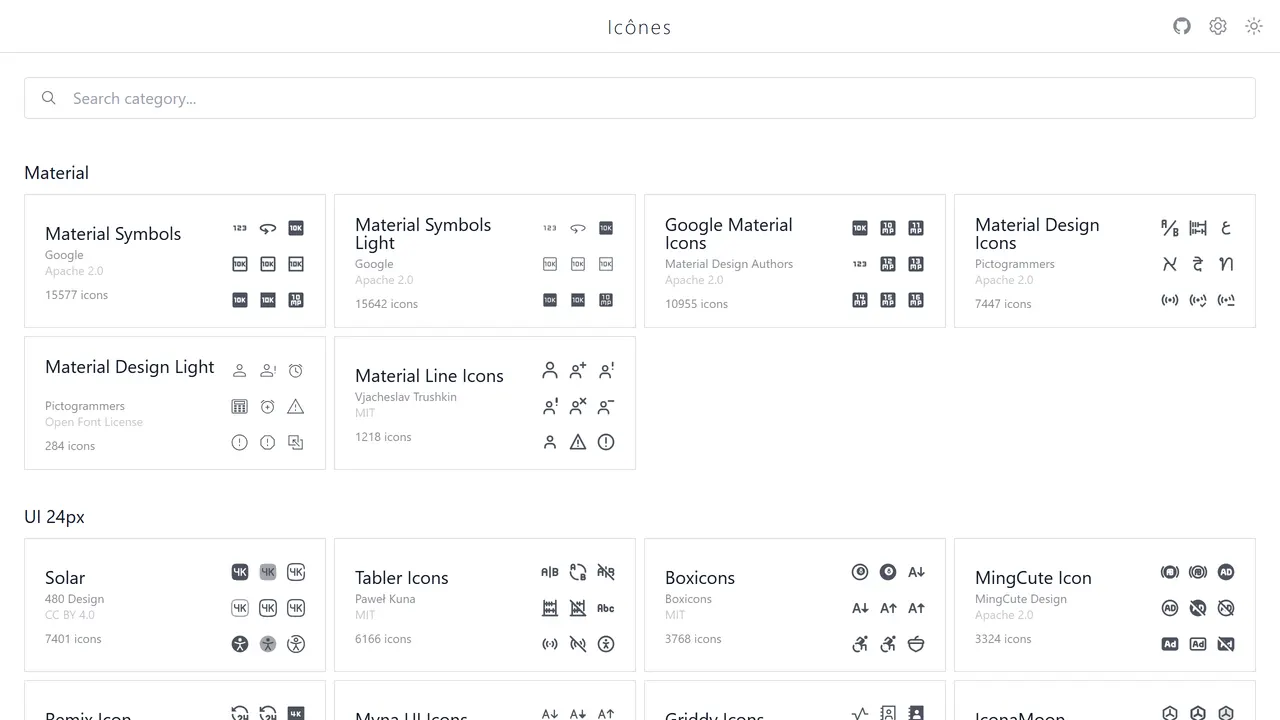1280x720 pixels.
Task: Open the Tabler Icons collection
Action: tap(485, 605)
